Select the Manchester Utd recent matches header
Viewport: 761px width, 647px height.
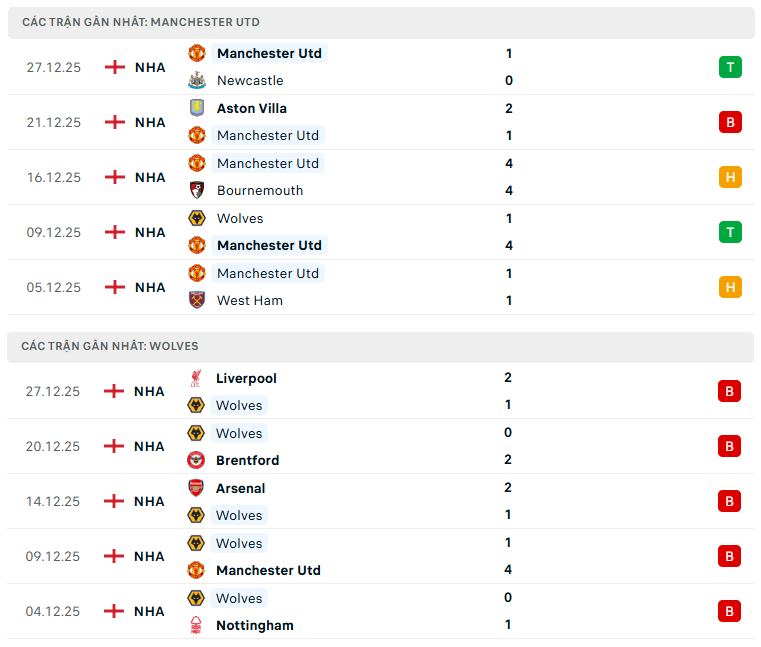coord(141,22)
